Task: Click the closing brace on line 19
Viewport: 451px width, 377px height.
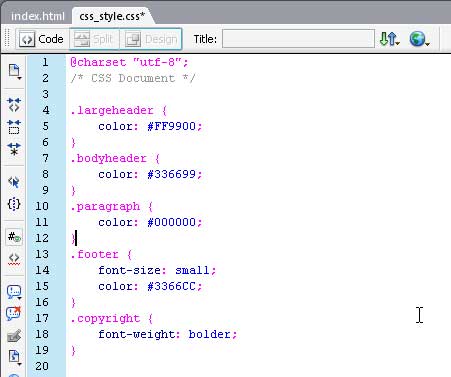Action: pyautogui.click(x=73, y=350)
